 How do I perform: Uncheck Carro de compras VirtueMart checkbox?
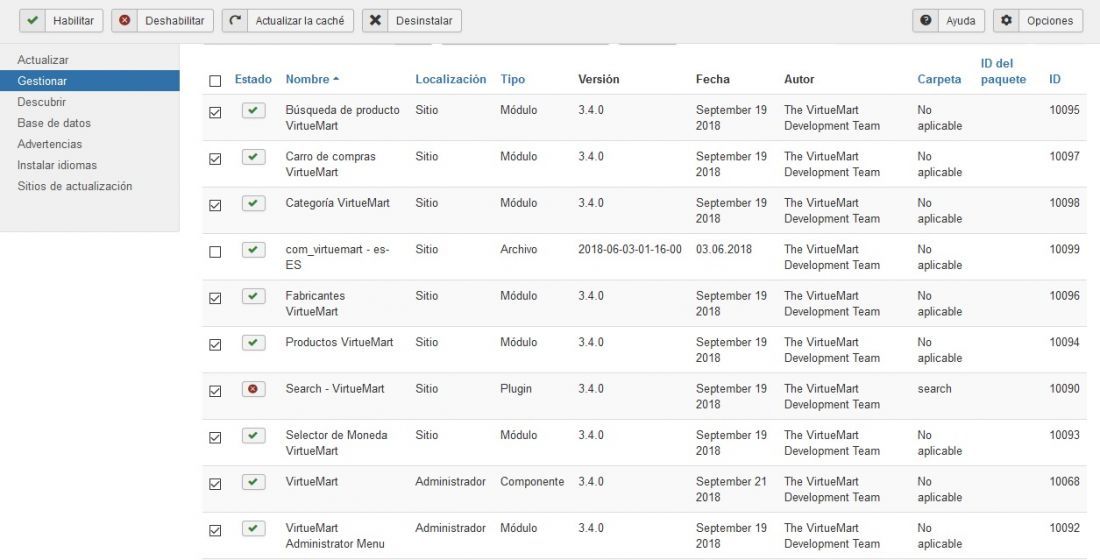215,159
